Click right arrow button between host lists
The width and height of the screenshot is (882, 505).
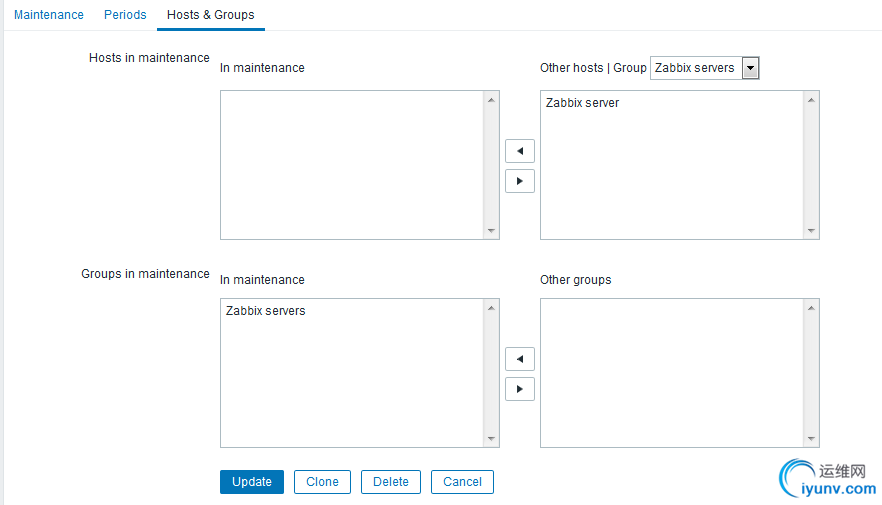pos(519,181)
